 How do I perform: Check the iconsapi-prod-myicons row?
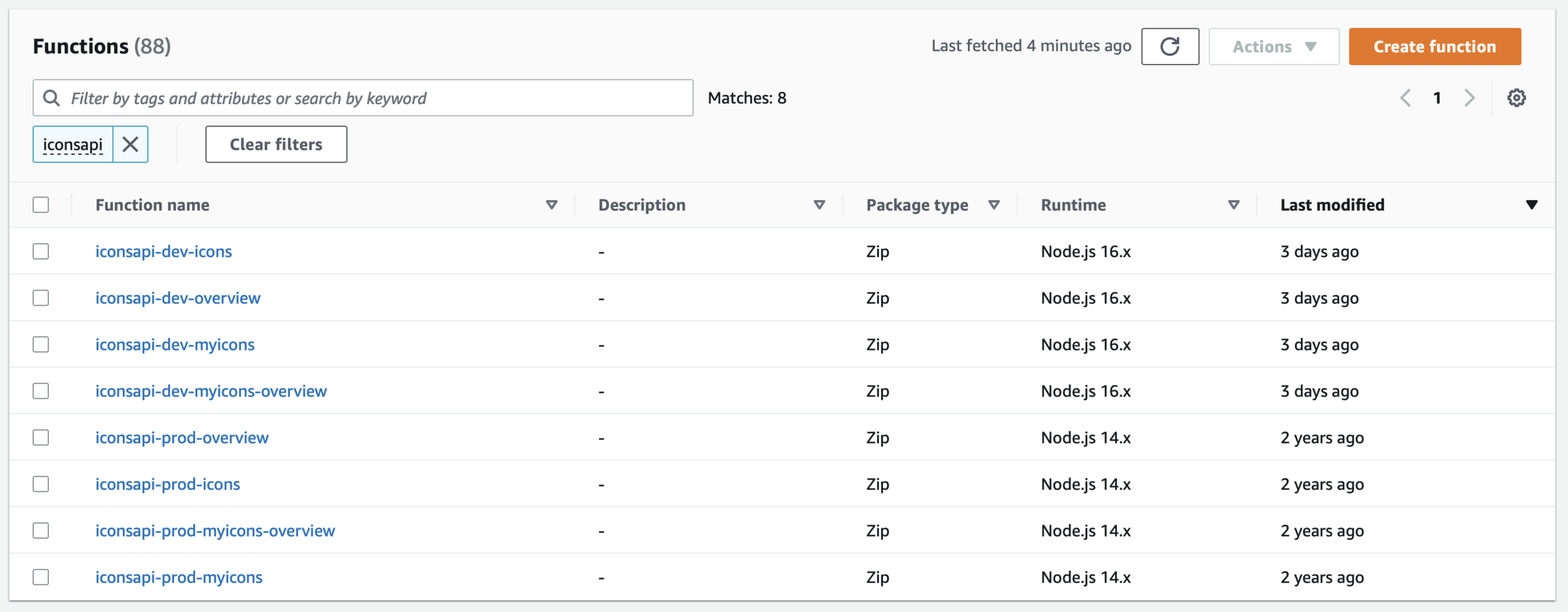41,577
